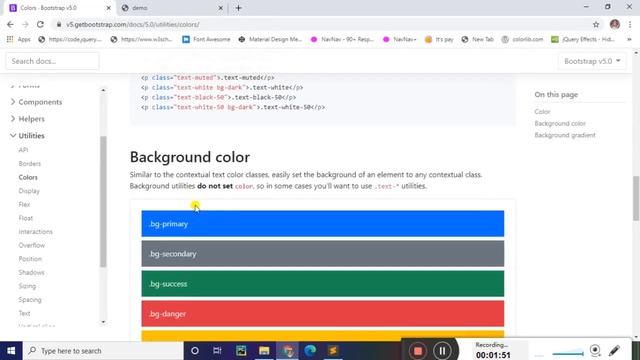Open the Borders utilities page

(x=30, y=164)
